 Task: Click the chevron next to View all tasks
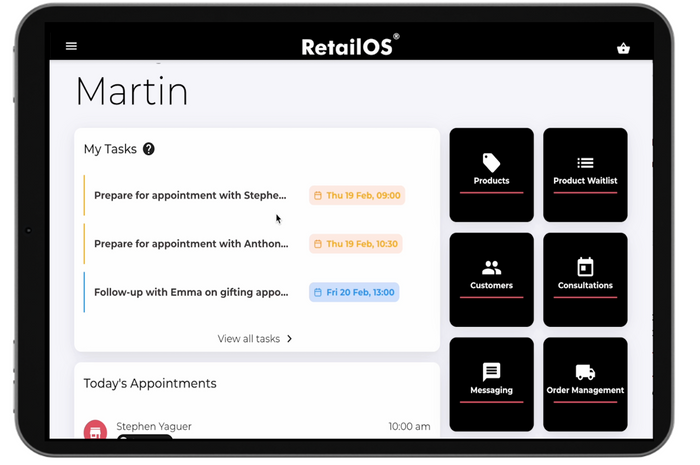(x=289, y=339)
